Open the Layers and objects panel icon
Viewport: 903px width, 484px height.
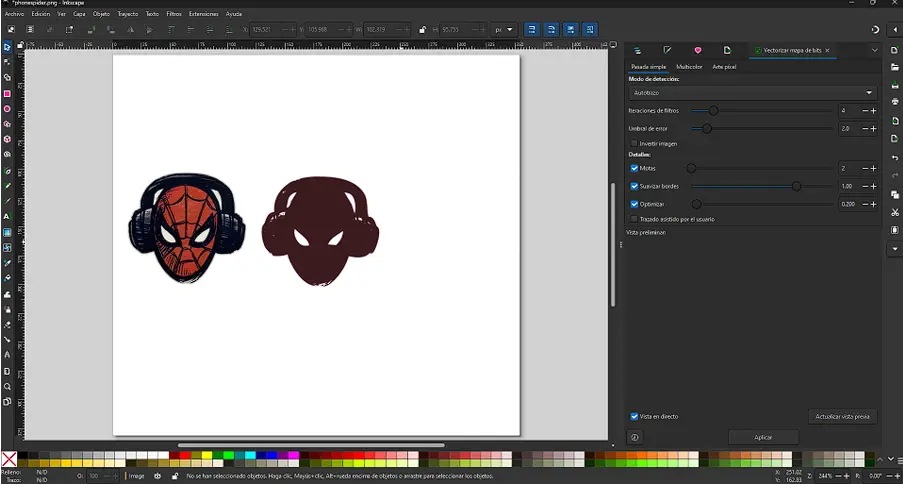(637, 51)
